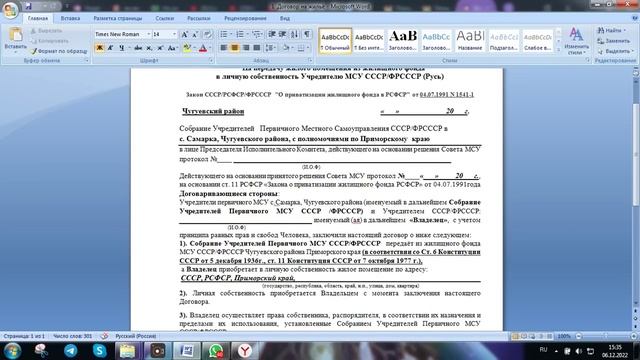This screenshot has height=360, width=640.
Task: Apply bulleted list
Action: pyautogui.click(x=224, y=34)
